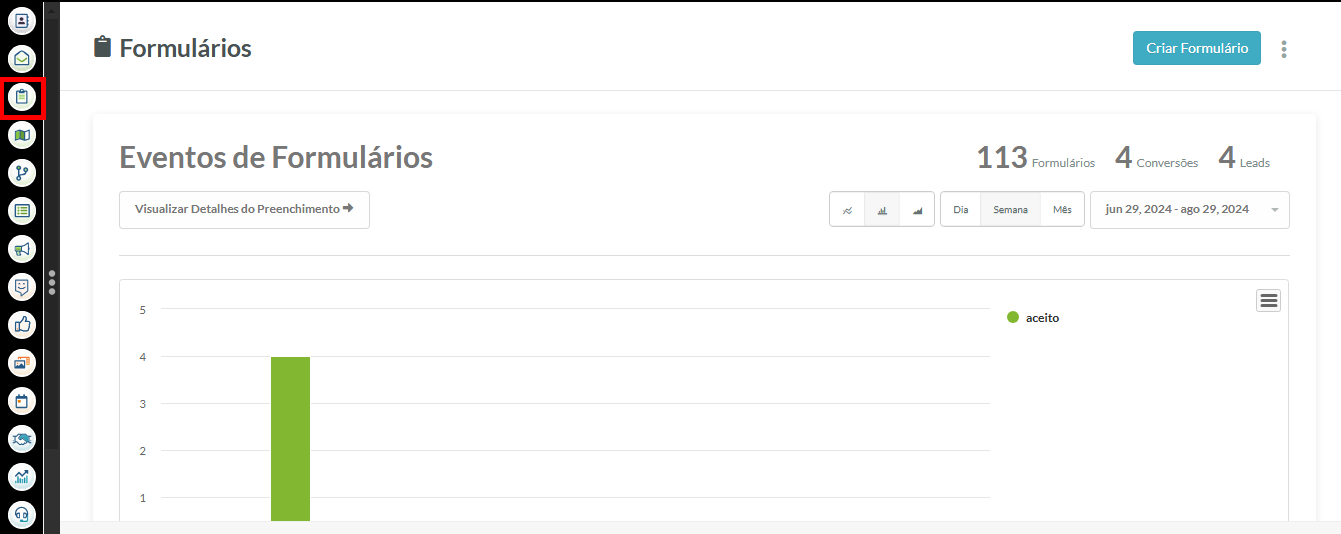1341x534 pixels.
Task: Open the email envelope sidebar icon
Action: coord(22,58)
